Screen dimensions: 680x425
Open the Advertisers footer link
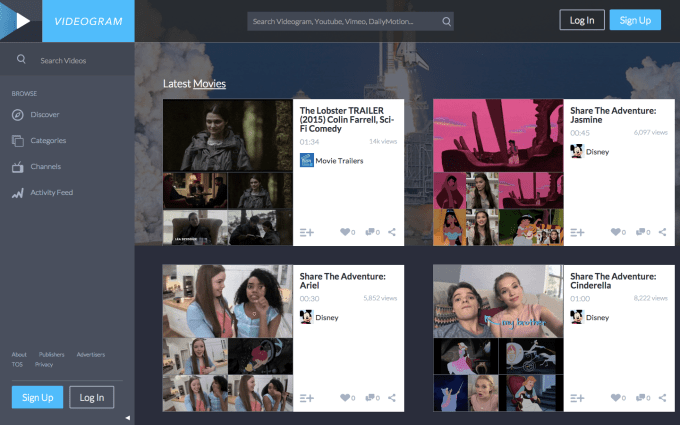pos(91,354)
